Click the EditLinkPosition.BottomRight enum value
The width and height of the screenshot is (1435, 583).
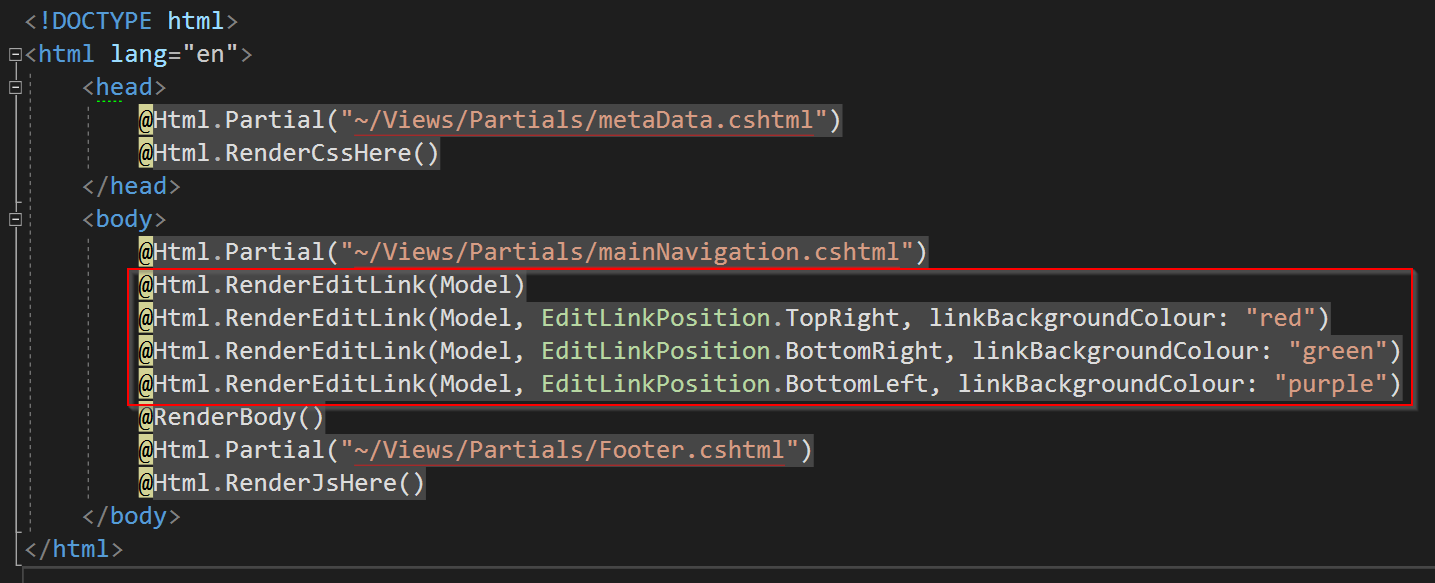[742, 351]
